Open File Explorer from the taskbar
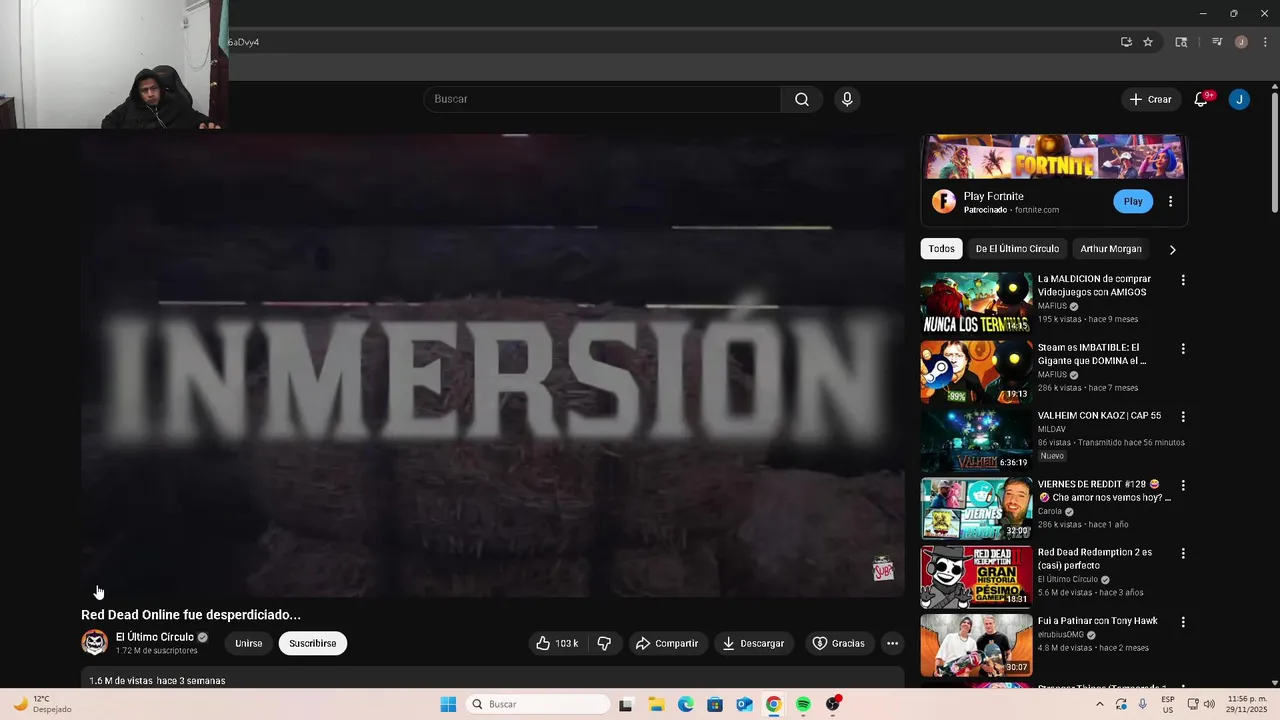The width and height of the screenshot is (1280, 720). [x=656, y=704]
